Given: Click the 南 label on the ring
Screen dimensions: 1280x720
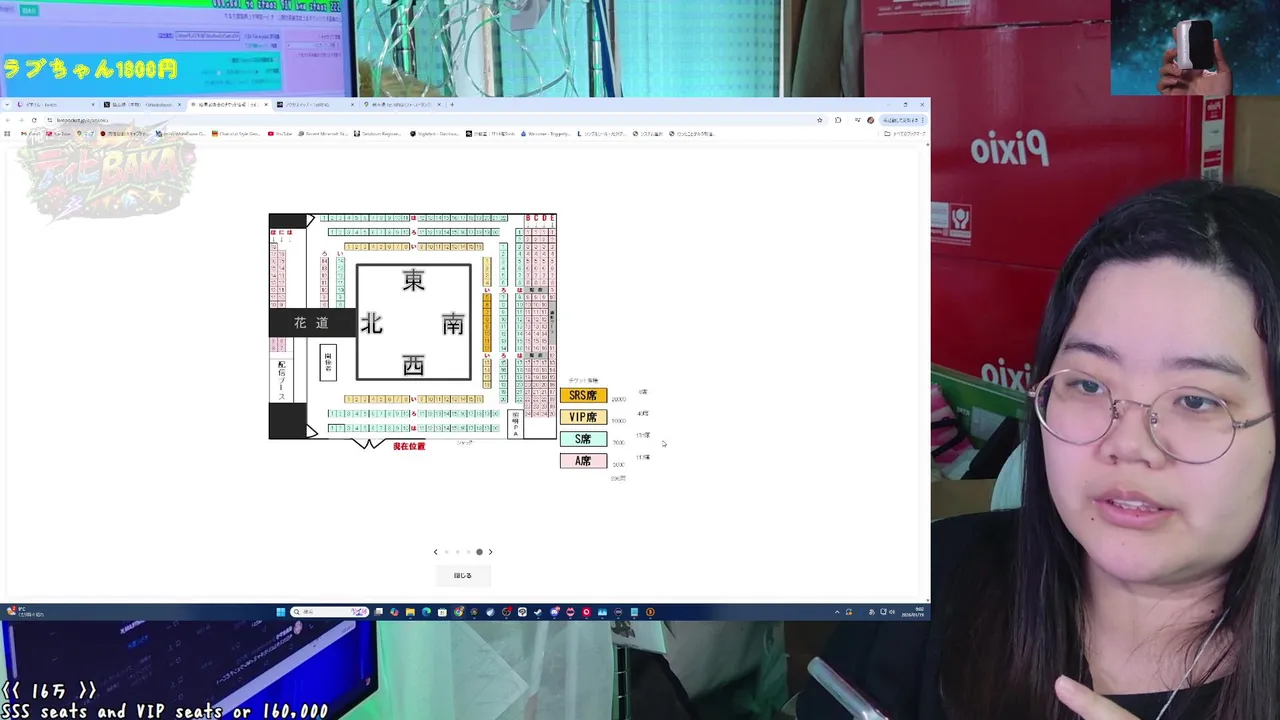Looking at the screenshot, I should (x=453, y=324).
